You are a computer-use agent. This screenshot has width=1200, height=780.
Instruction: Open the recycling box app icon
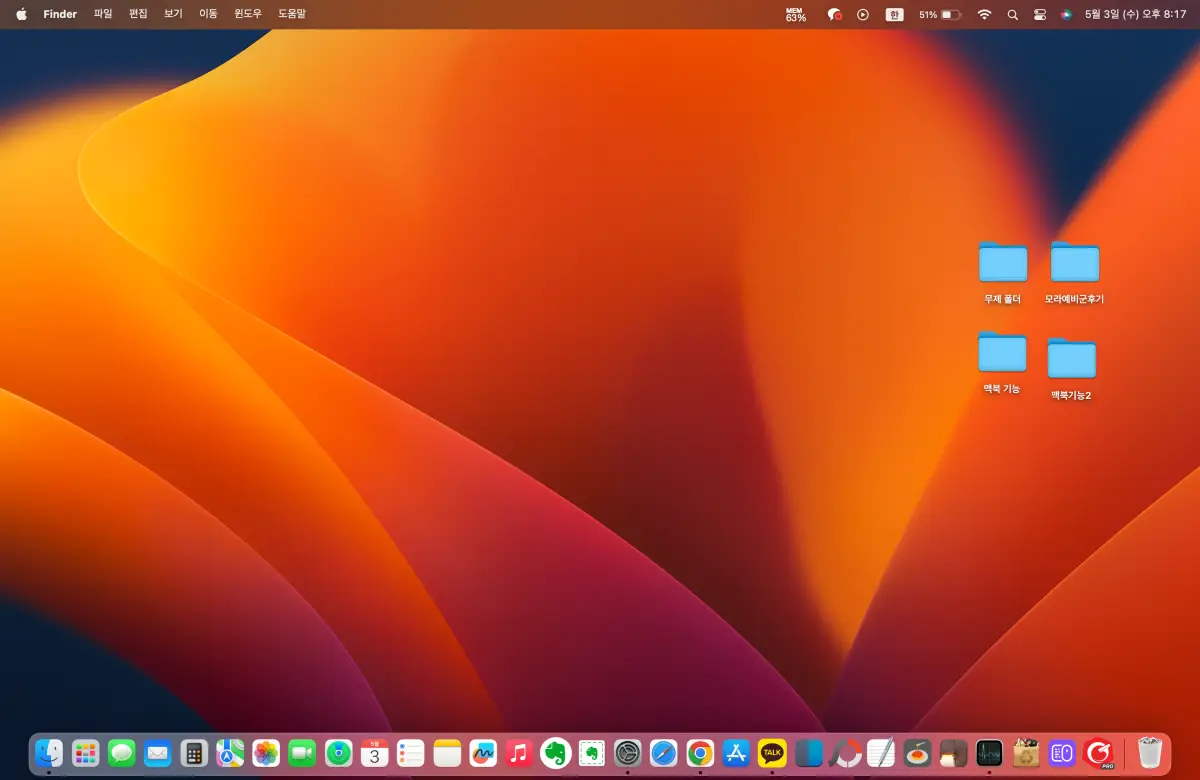coord(1026,753)
